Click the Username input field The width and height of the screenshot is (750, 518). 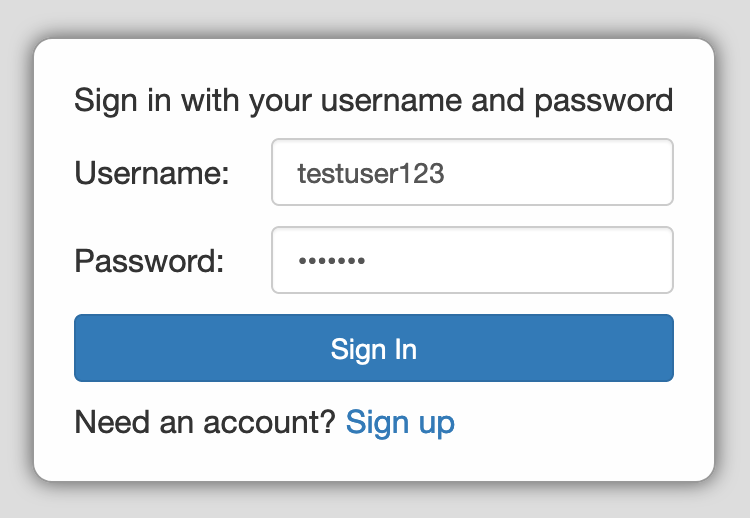(x=472, y=173)
